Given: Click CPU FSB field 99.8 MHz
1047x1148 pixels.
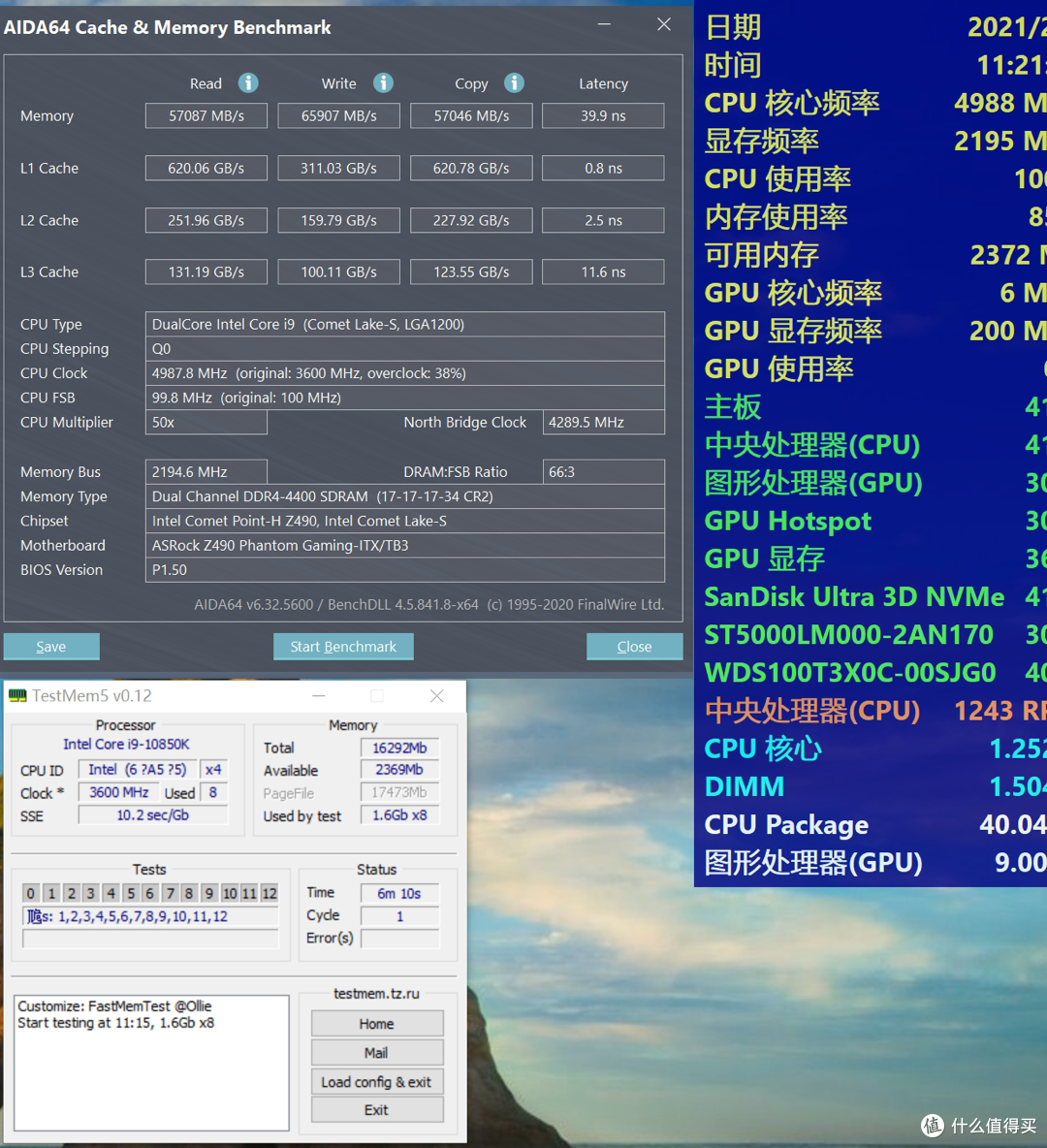Looking at the screenshot, I should click(405, 398).
